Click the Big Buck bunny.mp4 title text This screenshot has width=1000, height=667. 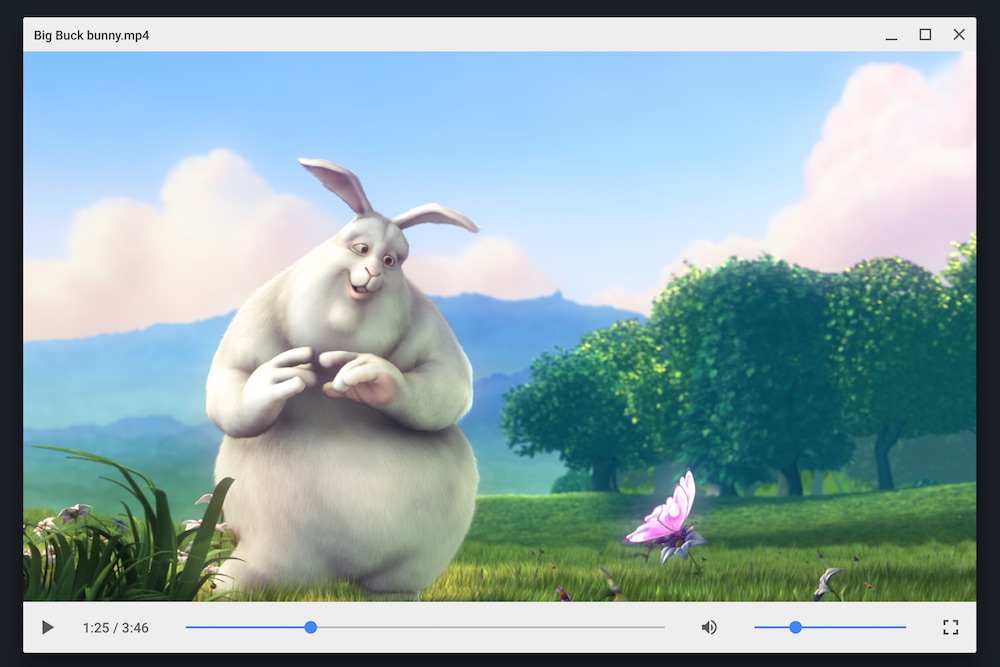coord(91,35)
